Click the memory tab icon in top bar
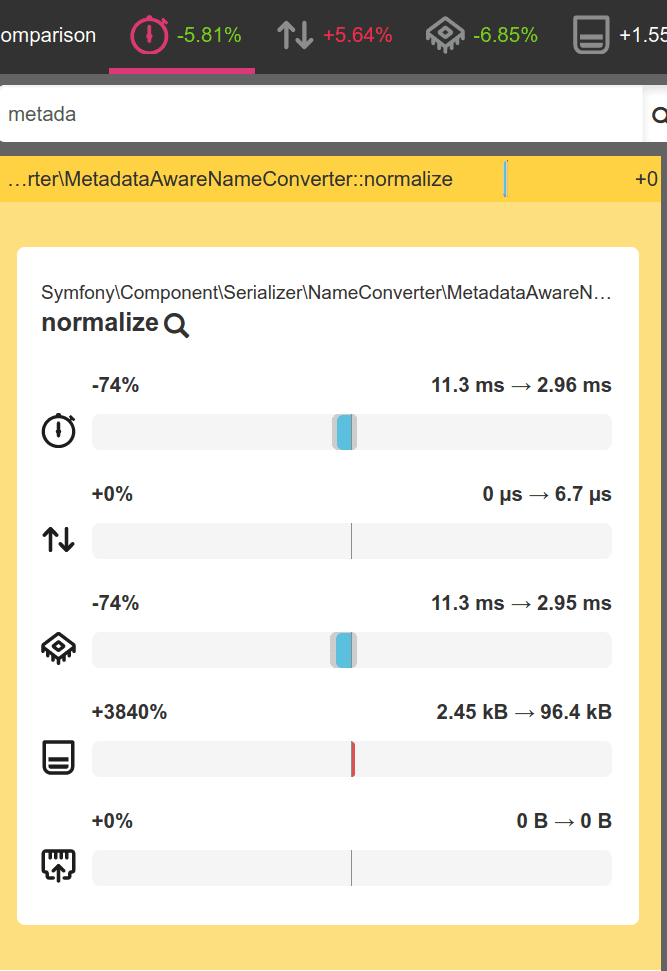The height and width of the screenshot is (971, 667). pos(591,36)
